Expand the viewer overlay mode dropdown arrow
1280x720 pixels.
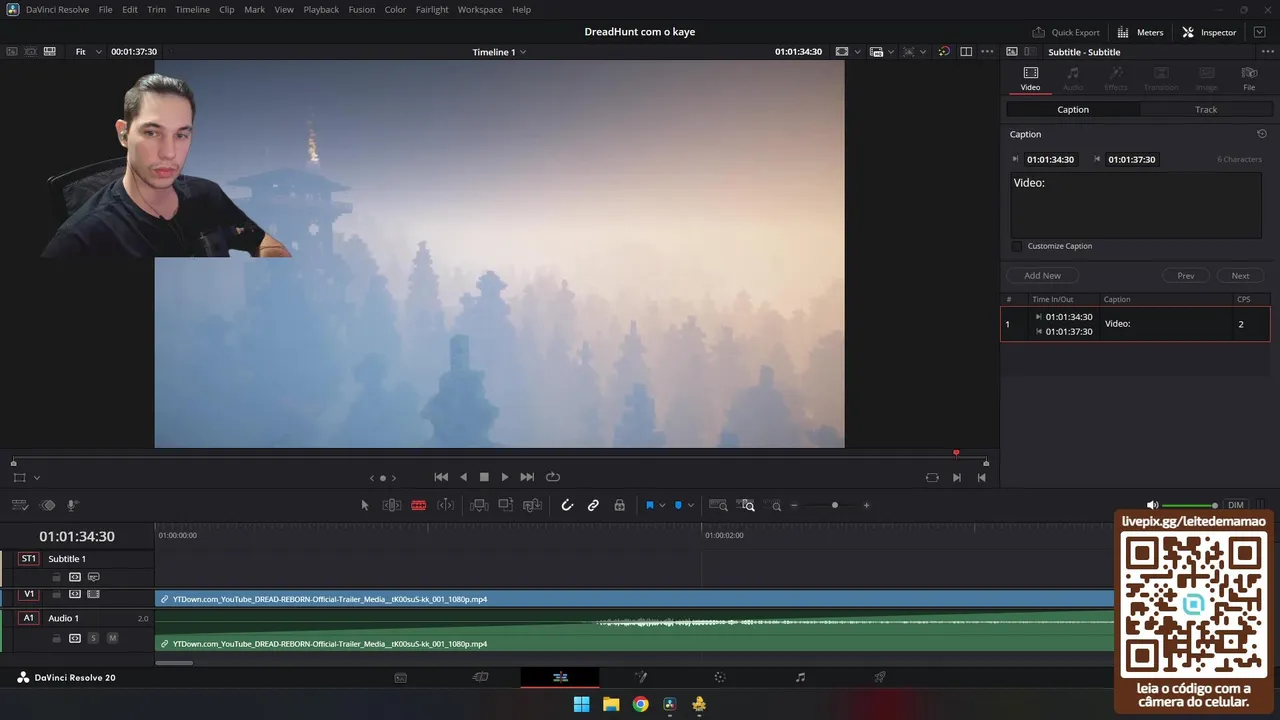(x=858, y=52)
